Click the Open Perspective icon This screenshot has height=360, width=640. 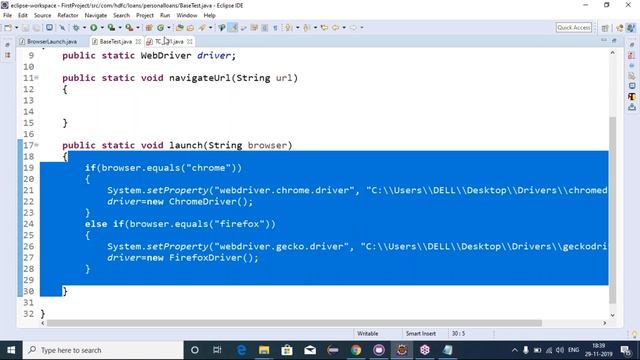pos(605,28)
